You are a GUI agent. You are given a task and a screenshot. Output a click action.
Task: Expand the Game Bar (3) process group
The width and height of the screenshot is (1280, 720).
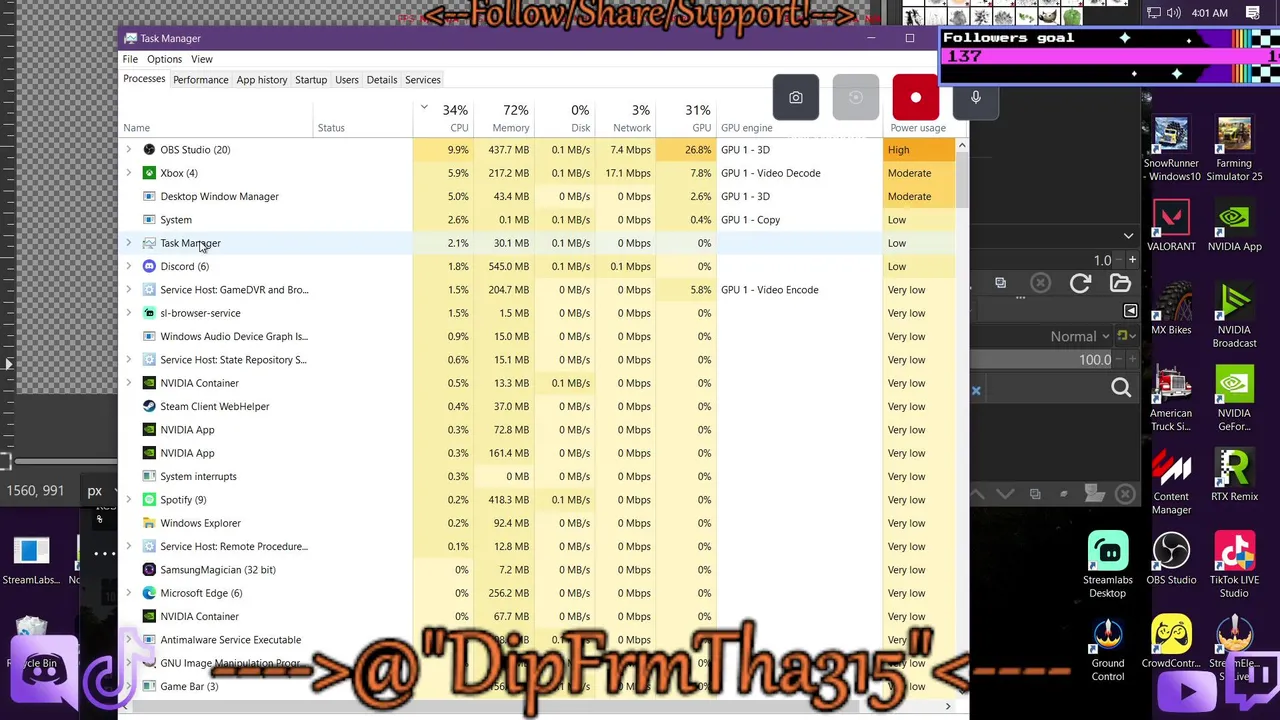(x=128, y=686)
